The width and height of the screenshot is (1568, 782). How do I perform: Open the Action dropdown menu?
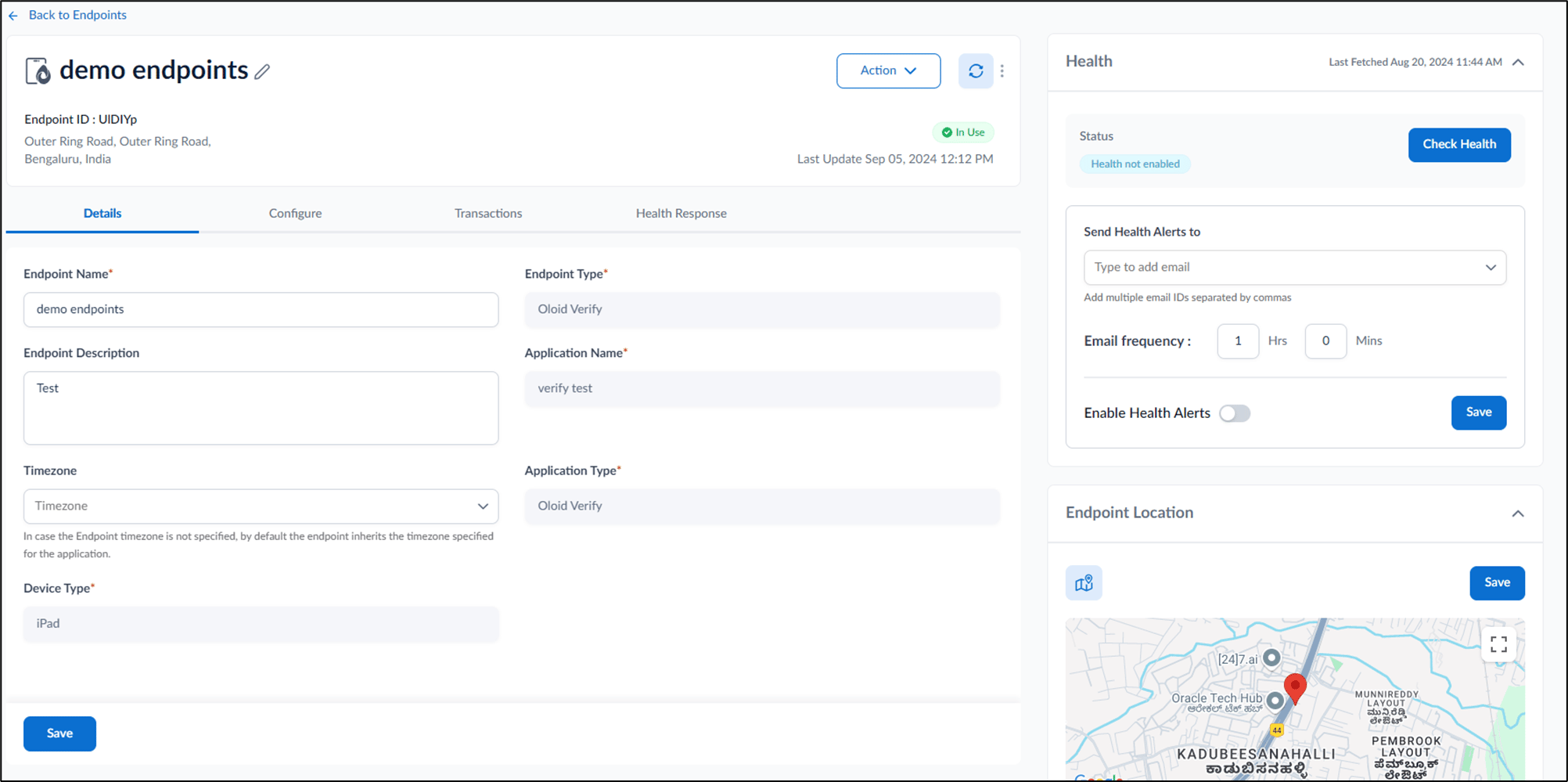(888, 71)
